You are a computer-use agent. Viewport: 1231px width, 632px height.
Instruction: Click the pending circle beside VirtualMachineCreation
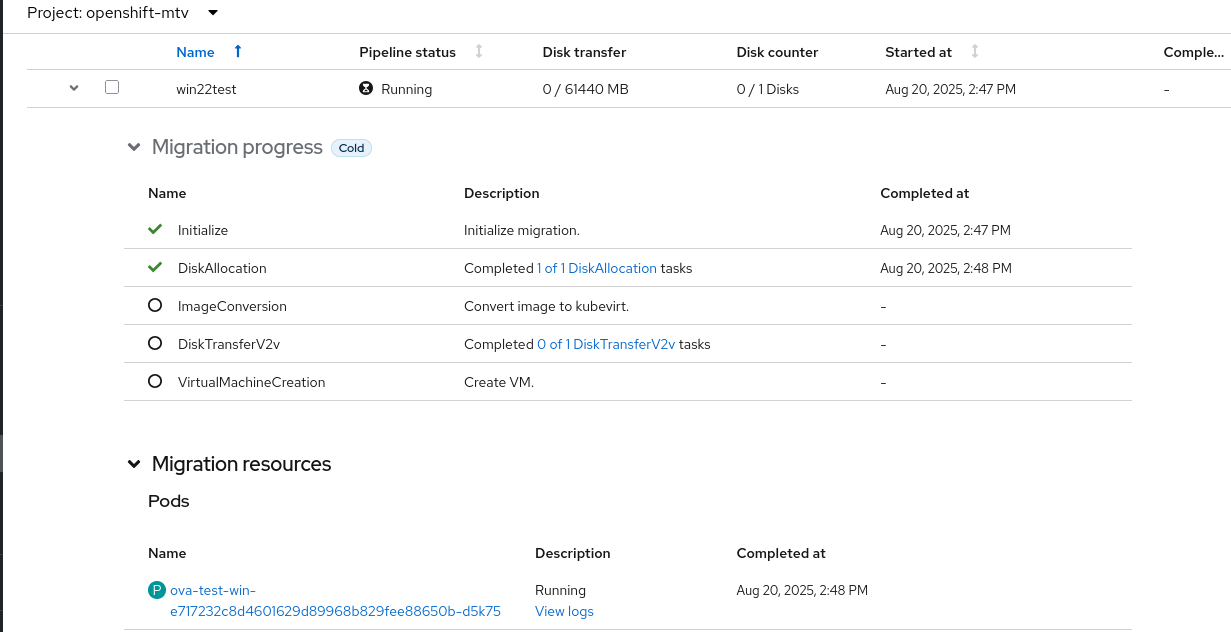(x=155, y=381)
